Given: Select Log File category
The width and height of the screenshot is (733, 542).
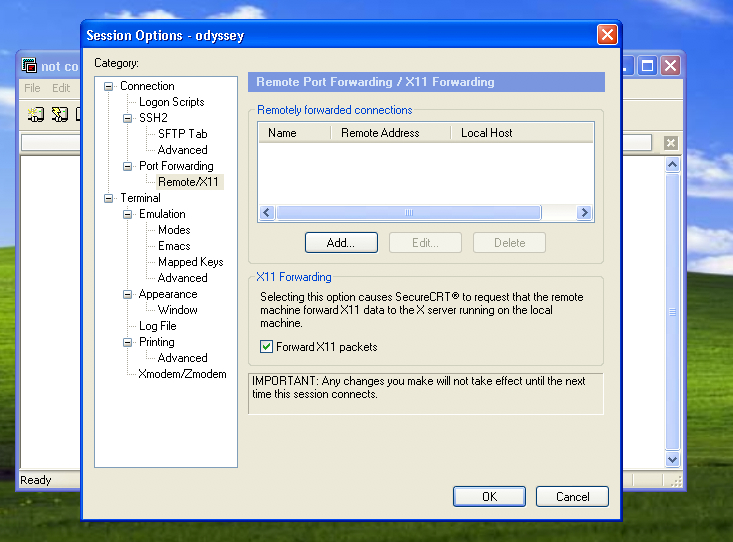Looking at the screenshot, I should pos(158,326).
